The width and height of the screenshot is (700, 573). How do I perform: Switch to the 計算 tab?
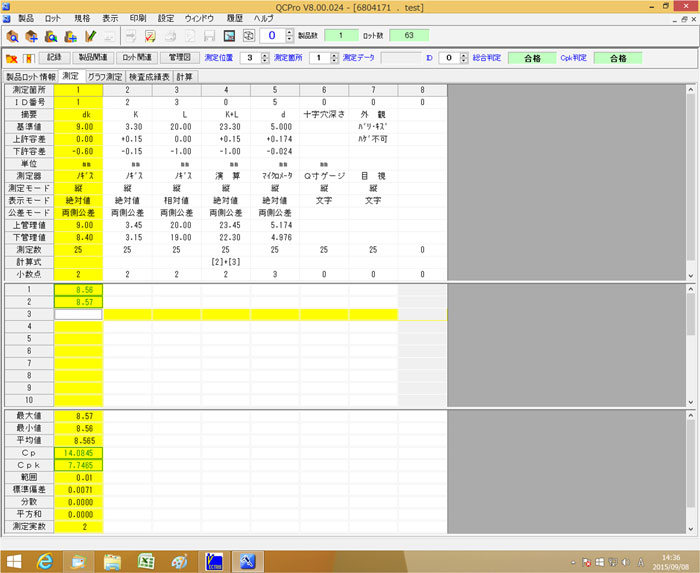click(x=184, y=77)
